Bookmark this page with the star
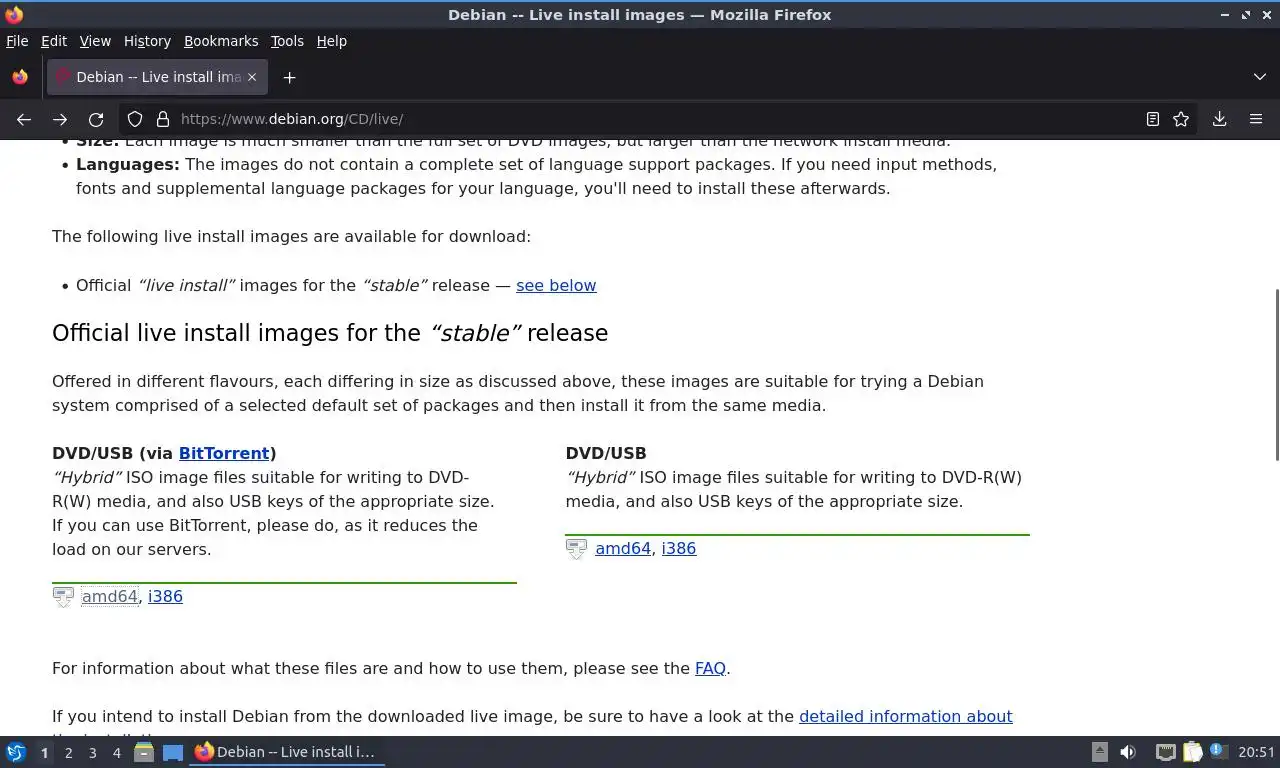 tap(1181, 119)
